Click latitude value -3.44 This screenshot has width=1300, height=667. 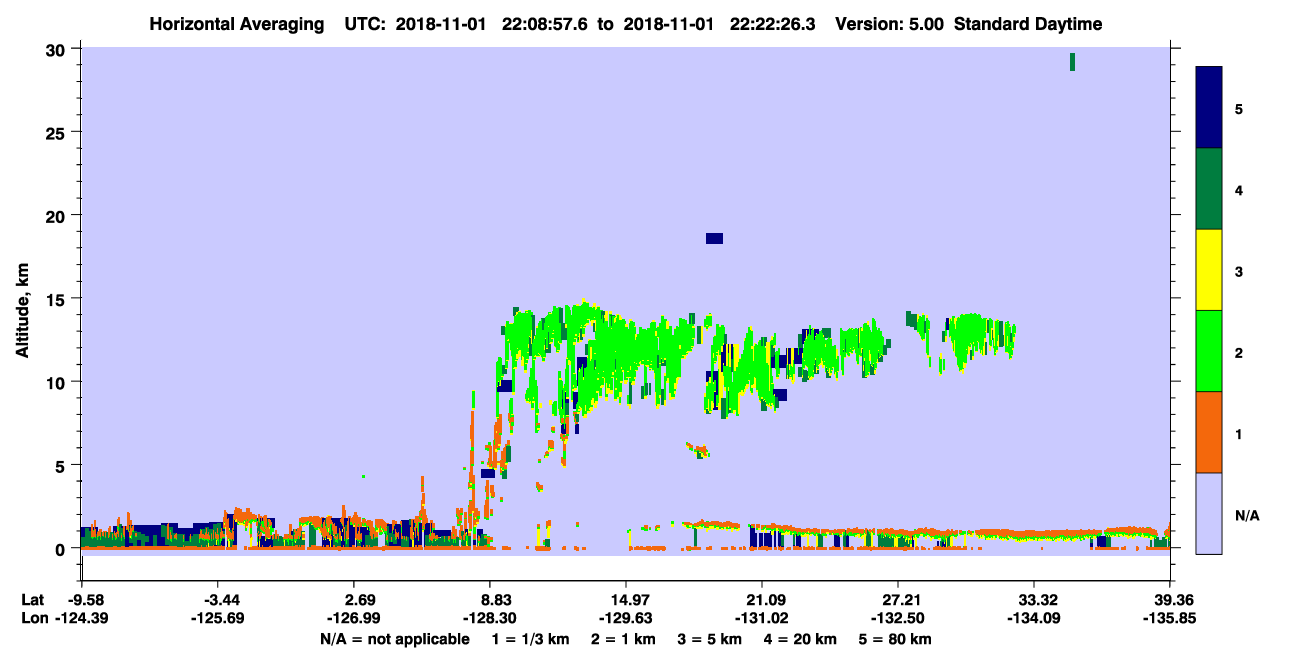(217, 599)
